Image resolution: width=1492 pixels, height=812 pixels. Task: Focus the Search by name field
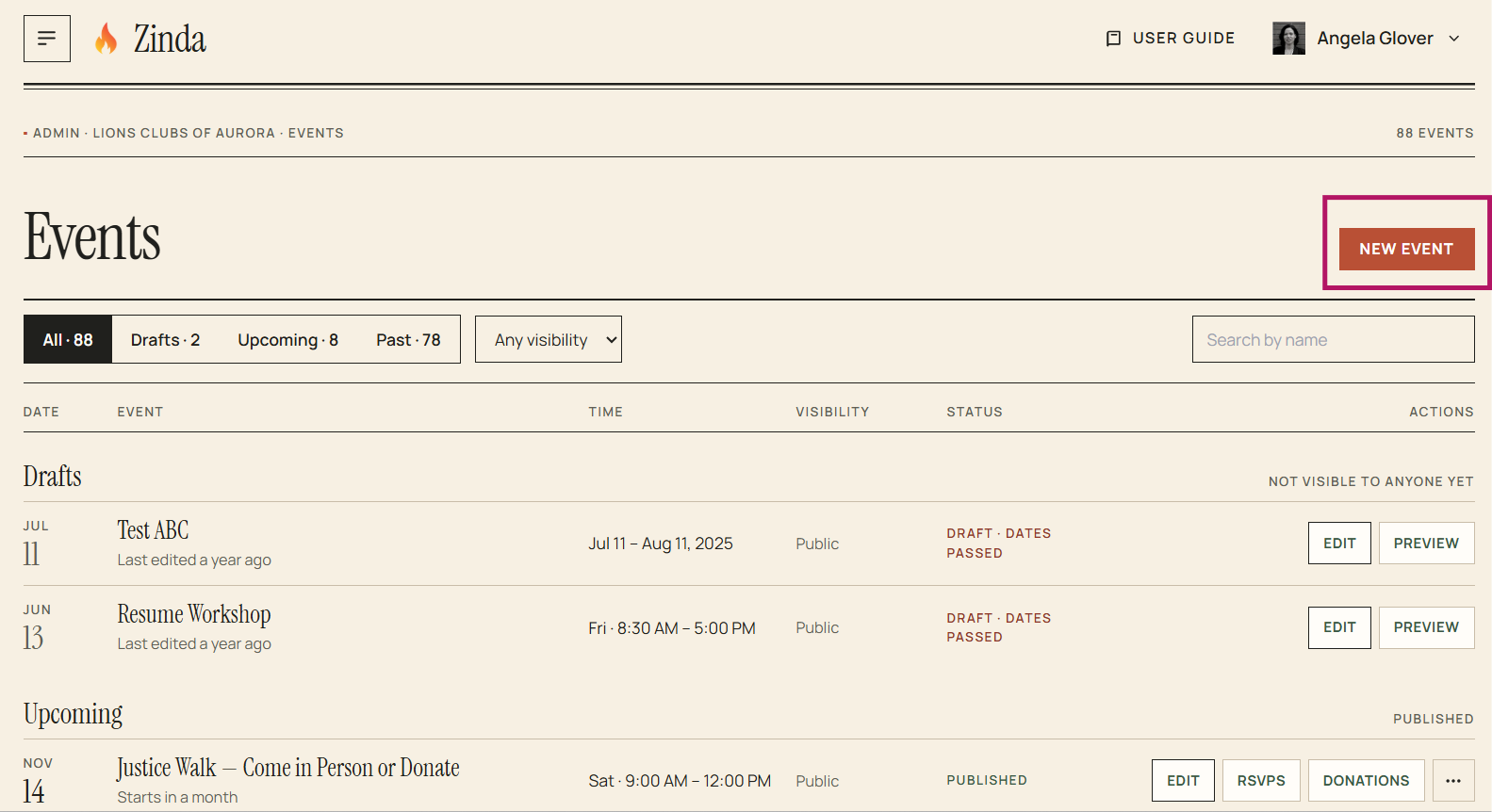1333,339
